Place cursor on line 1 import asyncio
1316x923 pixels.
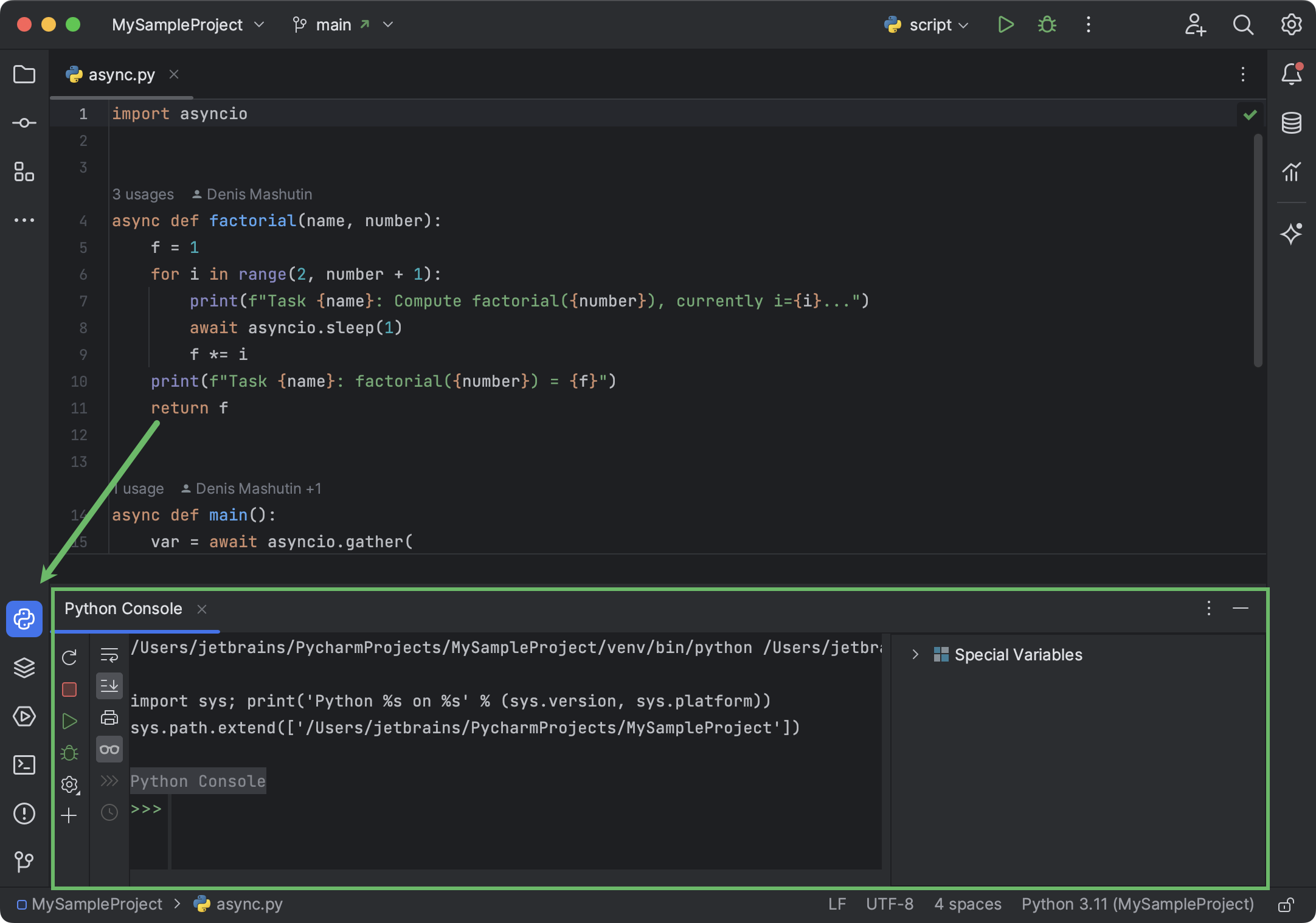[180, 114]
